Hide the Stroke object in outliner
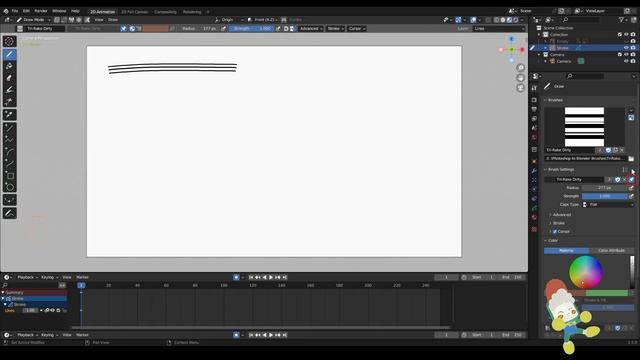640x360 pixels. click(626, 48)
